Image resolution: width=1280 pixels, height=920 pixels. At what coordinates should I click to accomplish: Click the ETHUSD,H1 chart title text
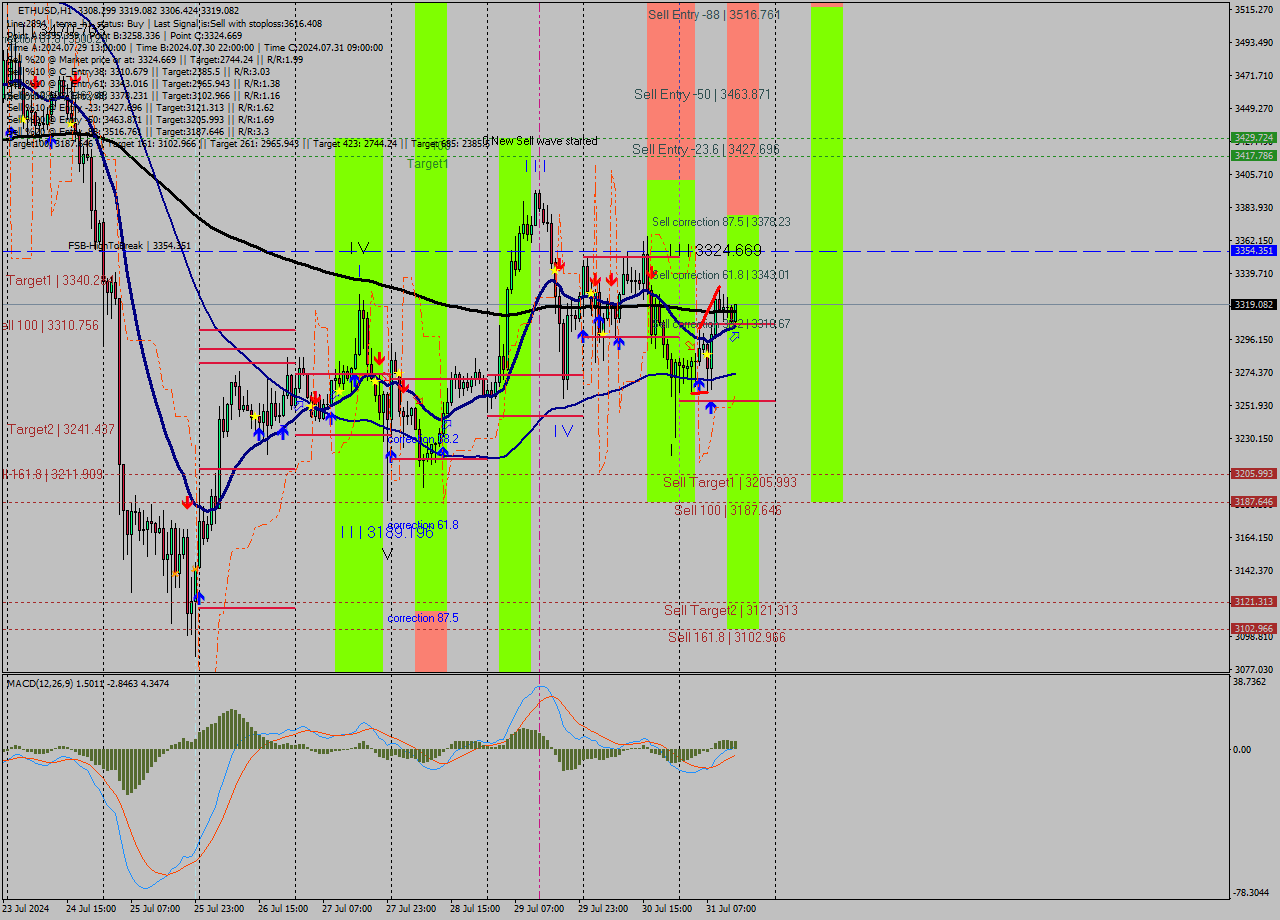click(x=44, y=10)
